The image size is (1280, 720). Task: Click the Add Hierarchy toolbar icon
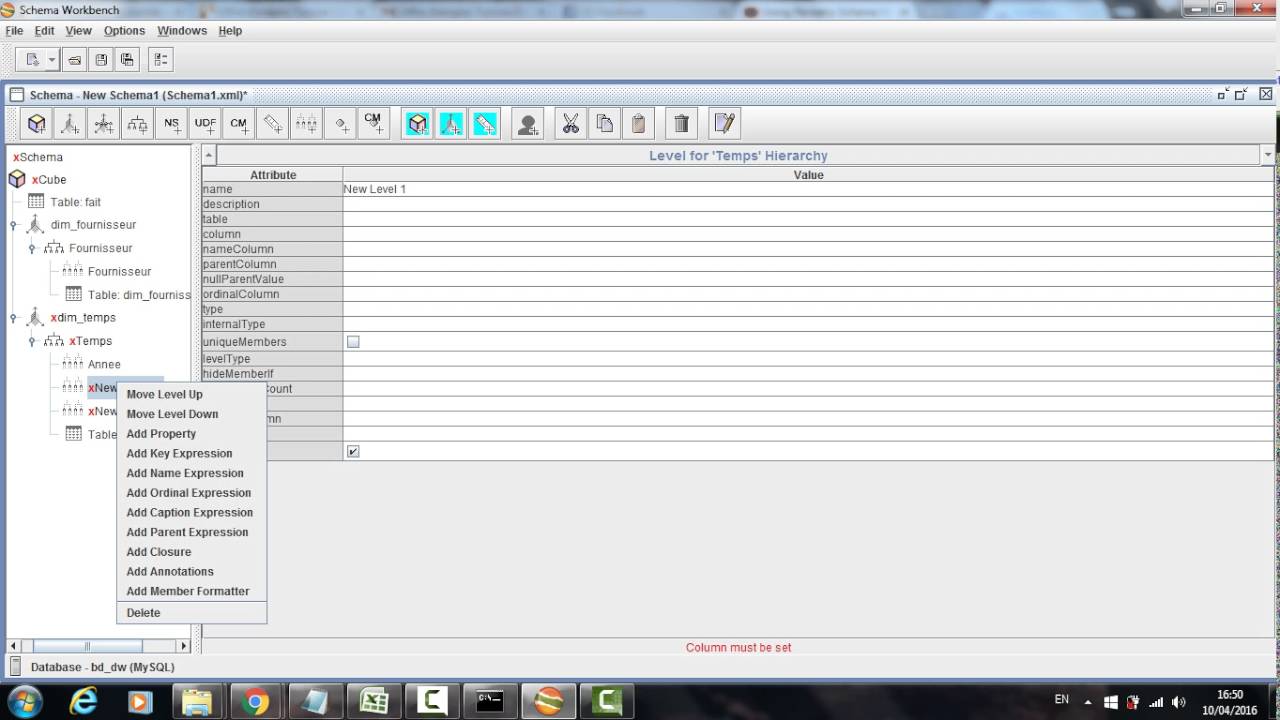tap(138, 124)
